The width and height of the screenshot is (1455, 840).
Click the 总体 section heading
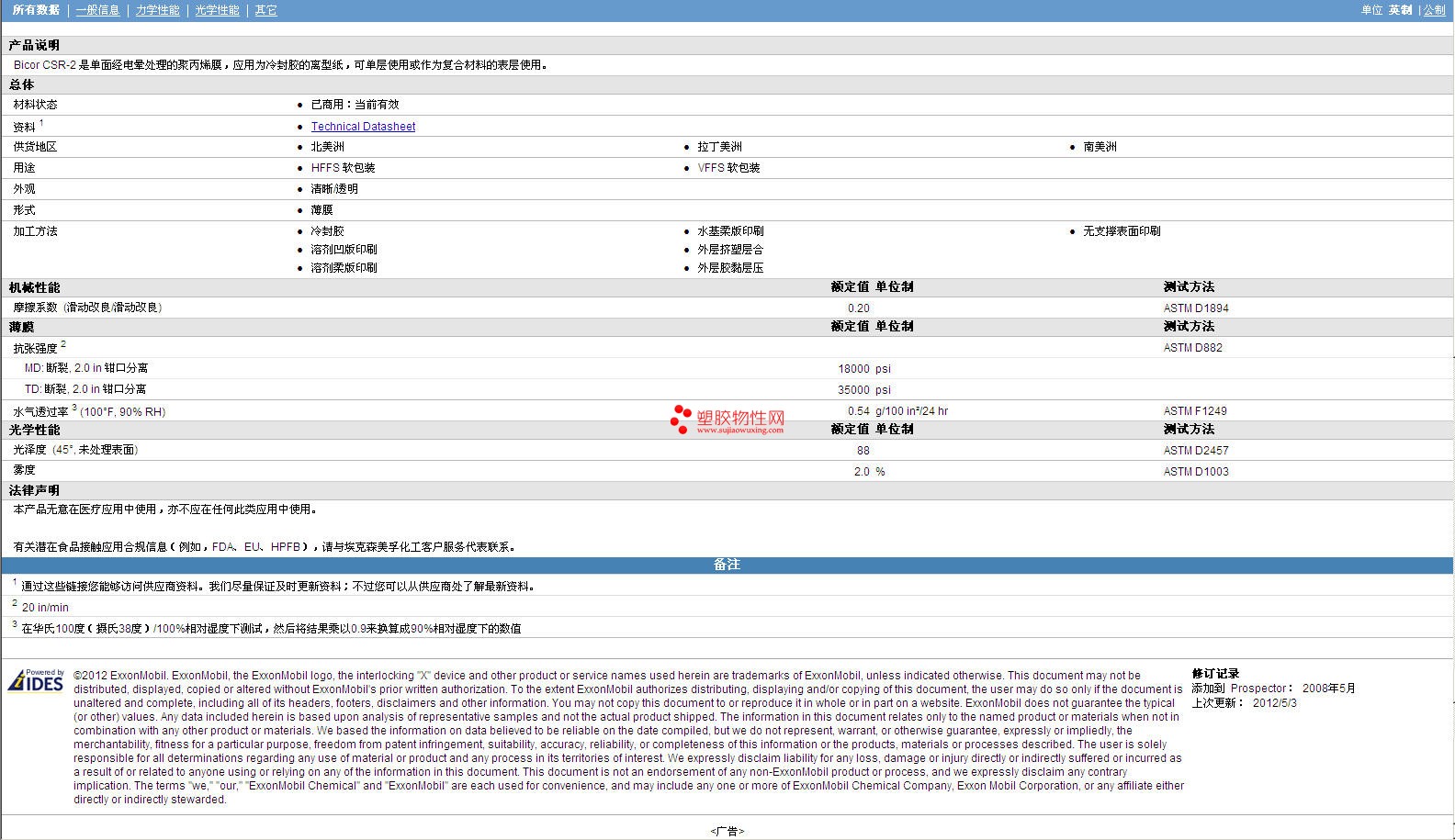(21, 84)
